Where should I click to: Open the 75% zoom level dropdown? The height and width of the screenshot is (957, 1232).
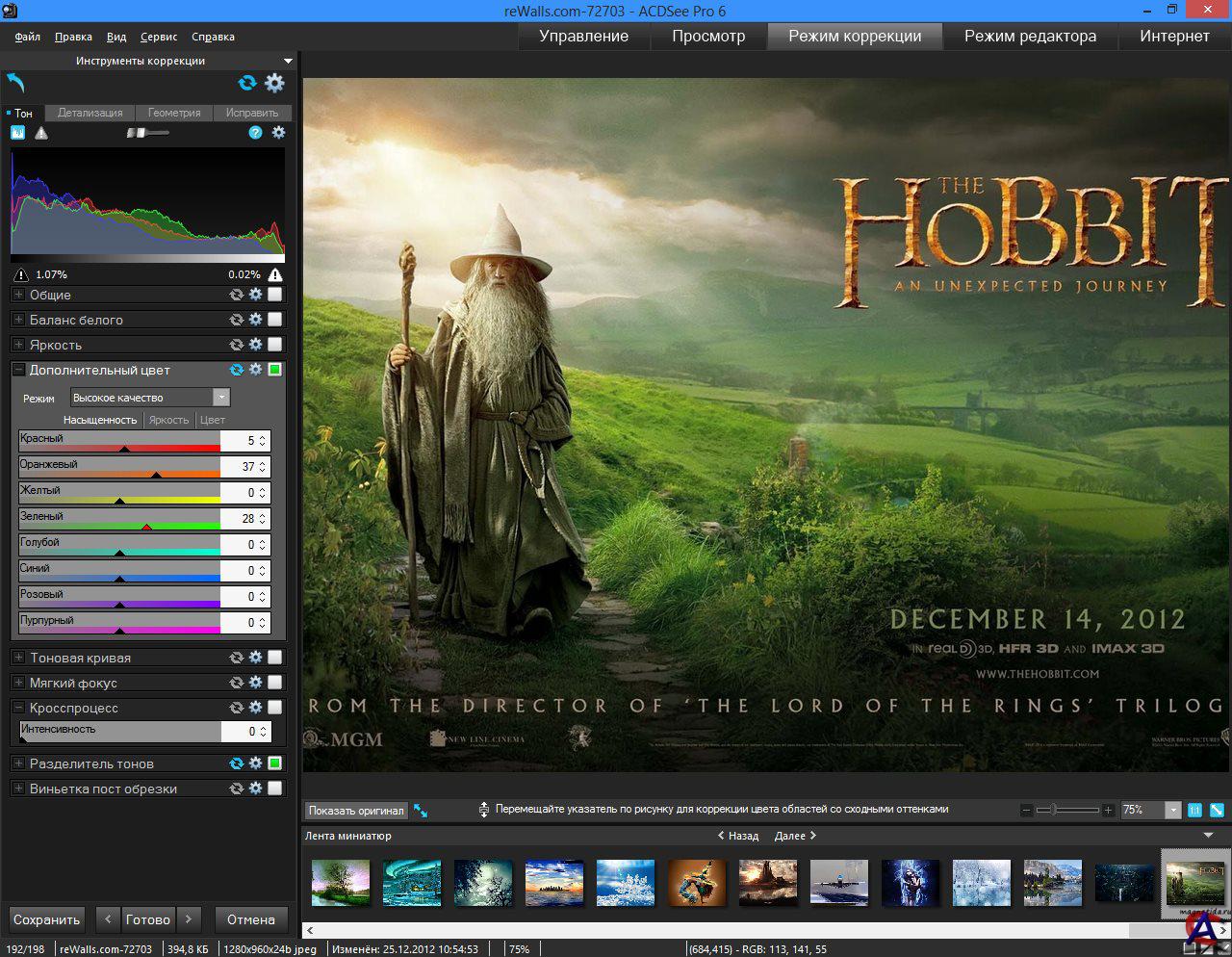pyautogui.click(x=1172, y=811)
